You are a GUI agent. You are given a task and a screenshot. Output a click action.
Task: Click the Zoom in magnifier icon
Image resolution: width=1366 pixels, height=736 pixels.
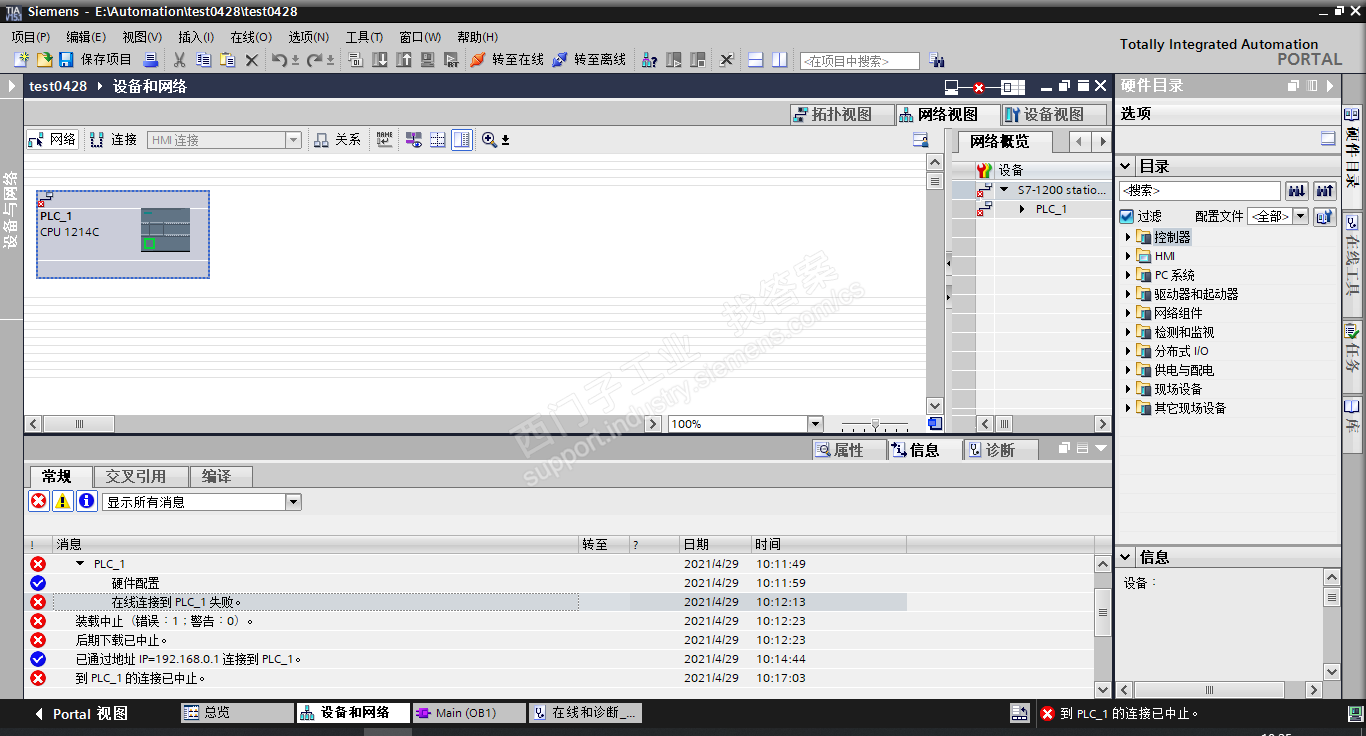(489, 140)
